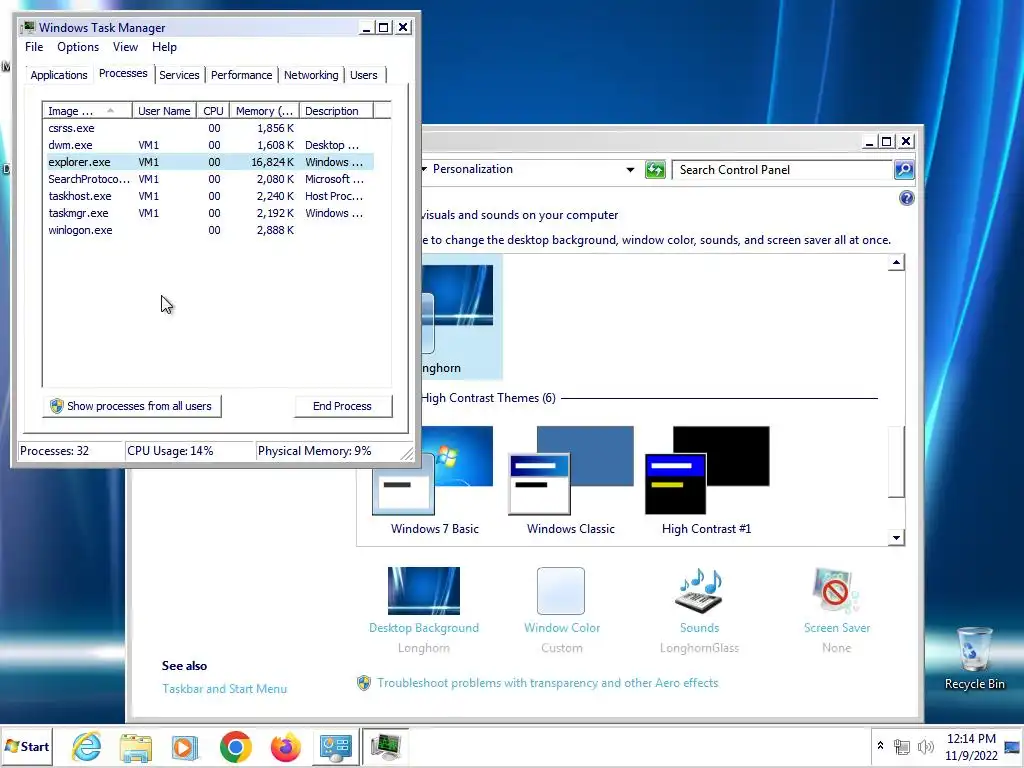Viewport: 1024px width, 768px height.
Task: Select the High Contrast #1 theme
Action: click(707, 481)
